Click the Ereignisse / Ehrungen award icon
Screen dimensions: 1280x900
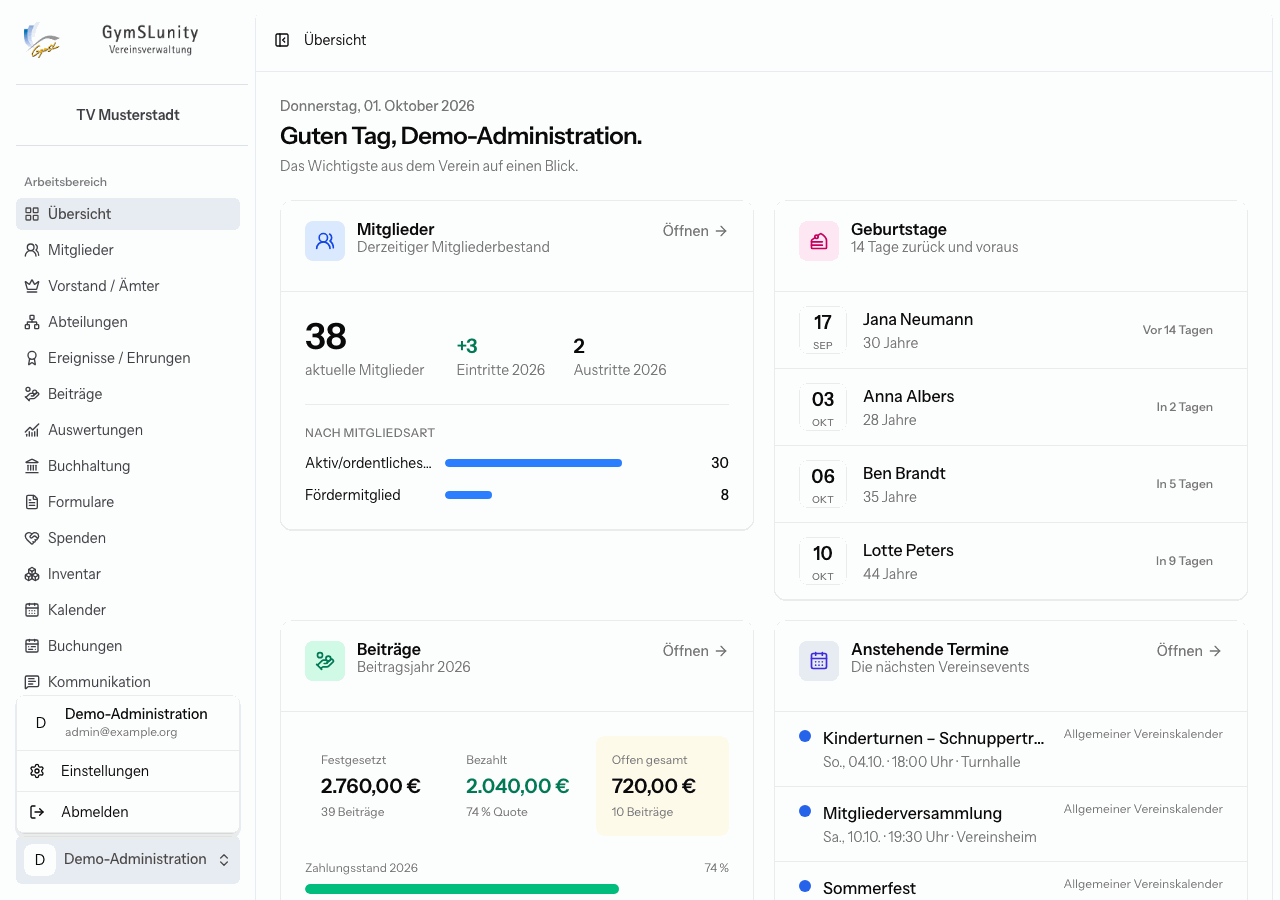pyautogui.click(x=32, y=358)
